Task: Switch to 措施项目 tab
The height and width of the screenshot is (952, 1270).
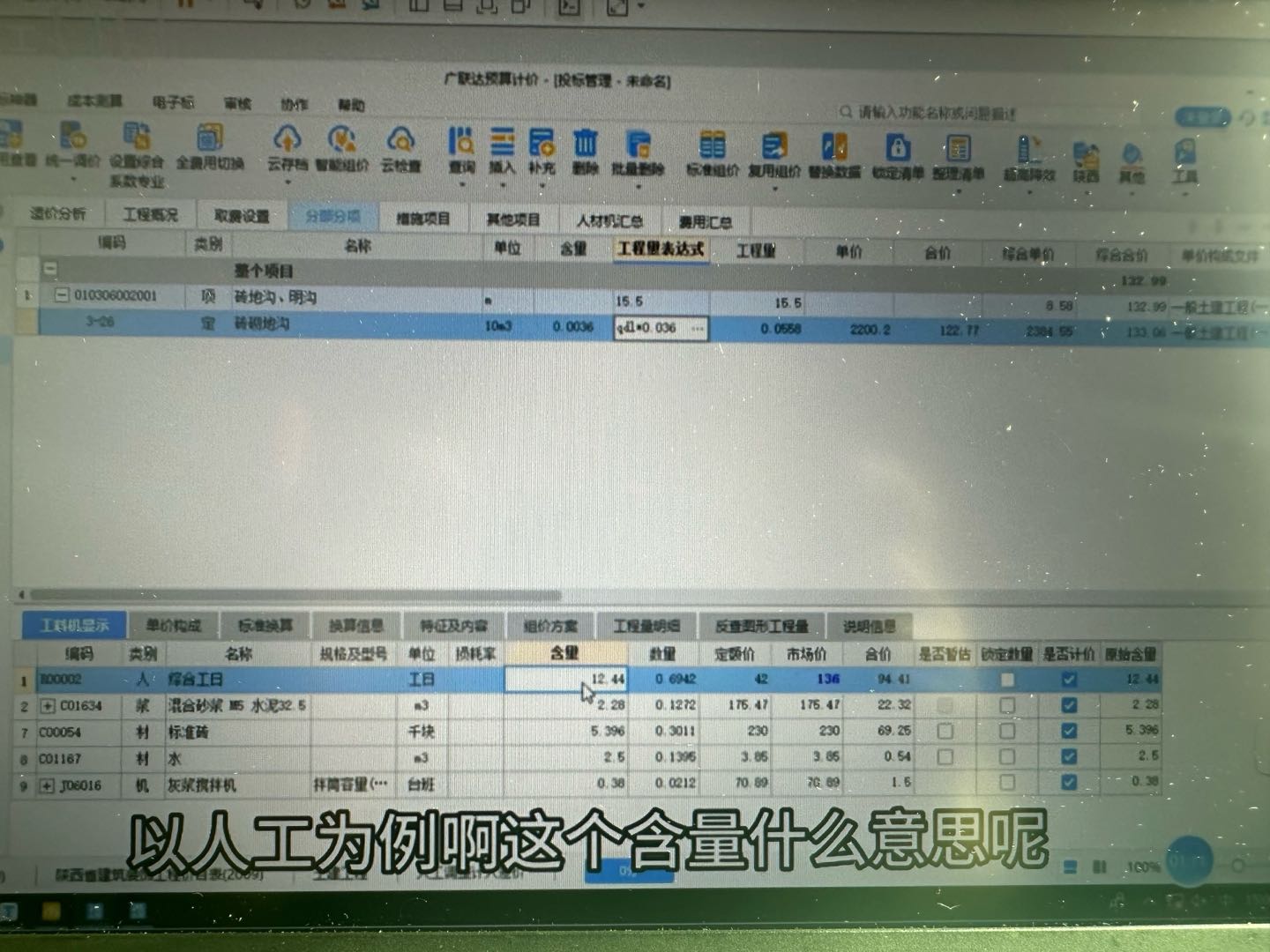Action: tap(423, 219)
